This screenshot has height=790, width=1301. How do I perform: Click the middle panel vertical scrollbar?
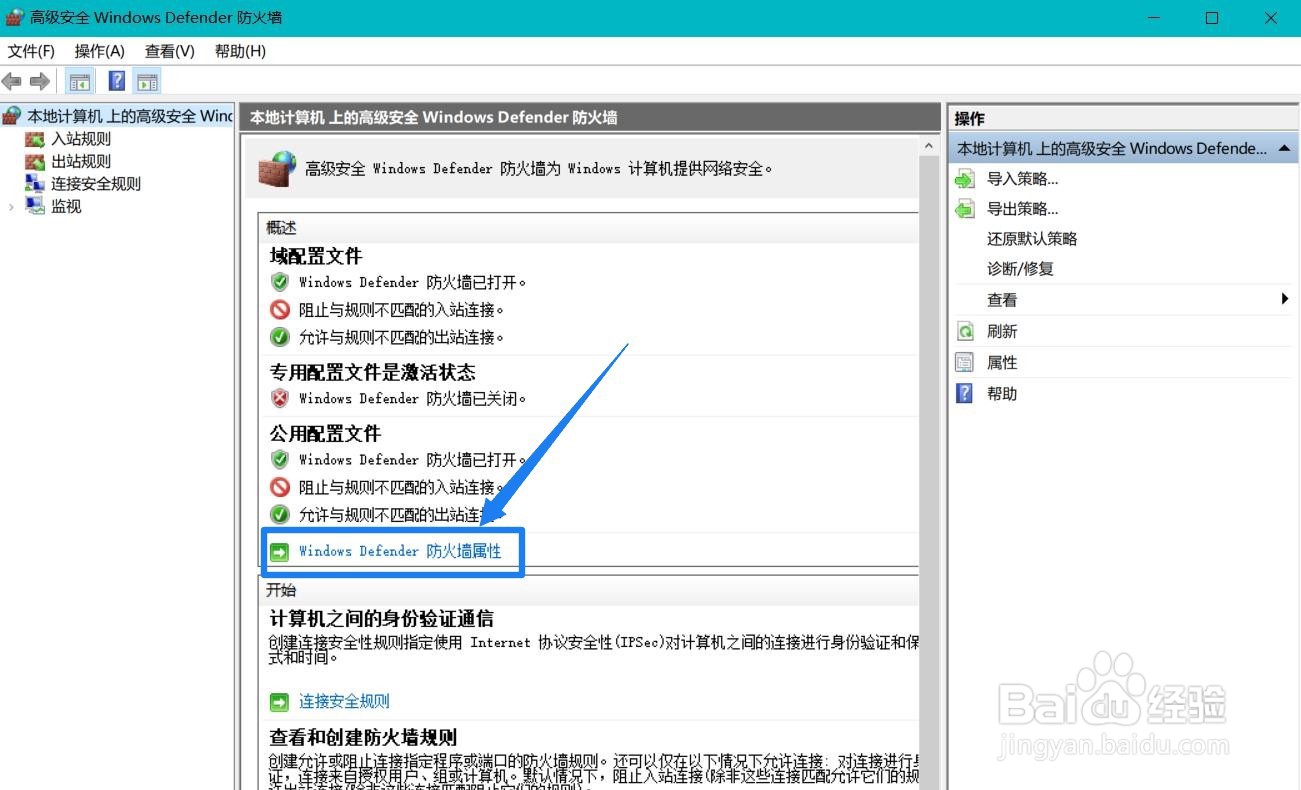[928, 400]
